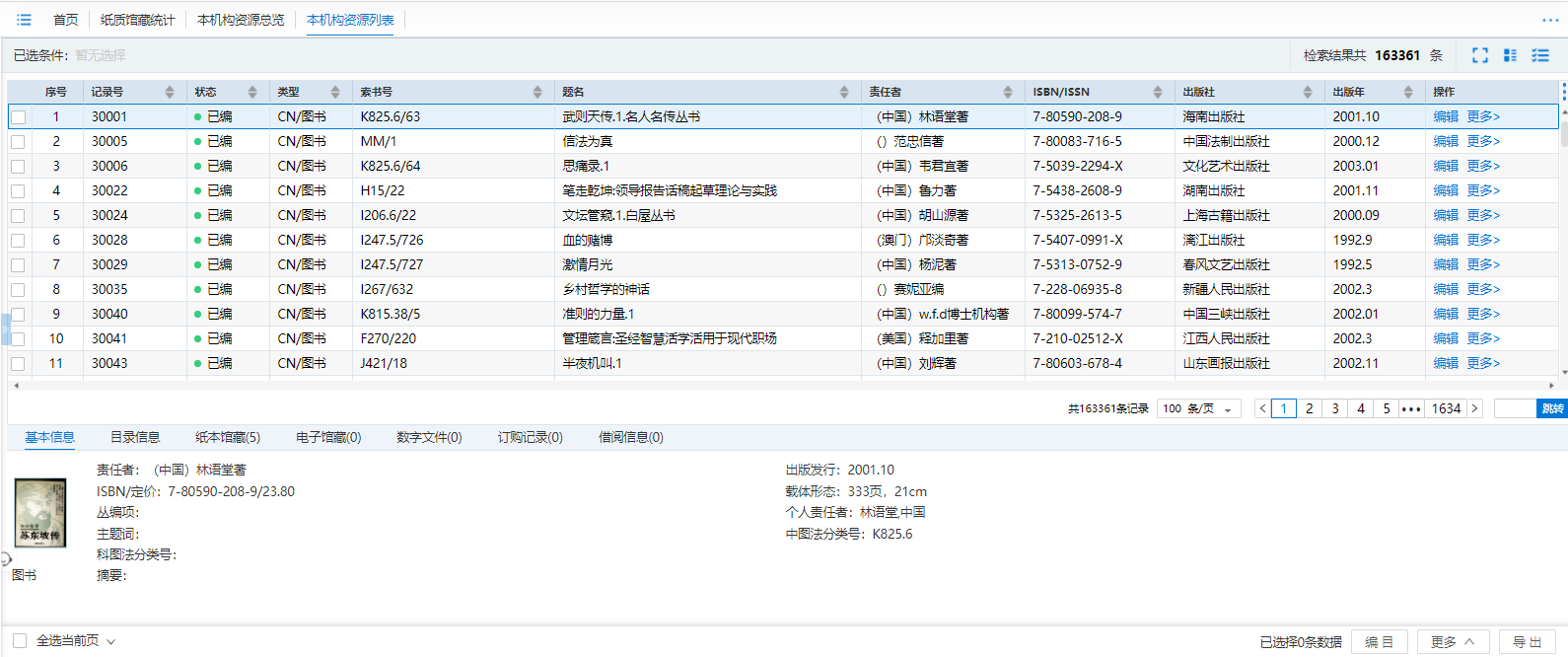Click the book cover thumbnail

pyautogui.click(x=40, y=513)
